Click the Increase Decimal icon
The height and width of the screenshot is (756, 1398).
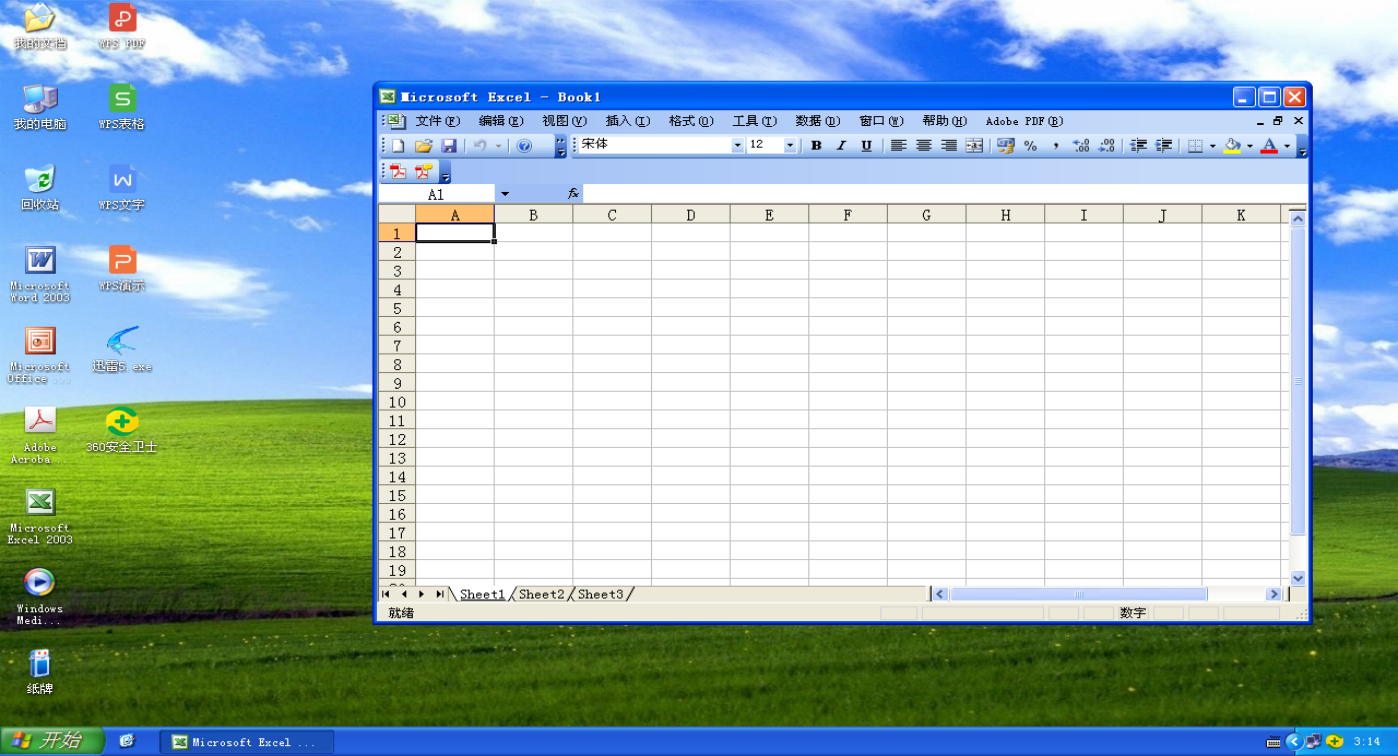pyautogui.click(x=1081, y=146)
